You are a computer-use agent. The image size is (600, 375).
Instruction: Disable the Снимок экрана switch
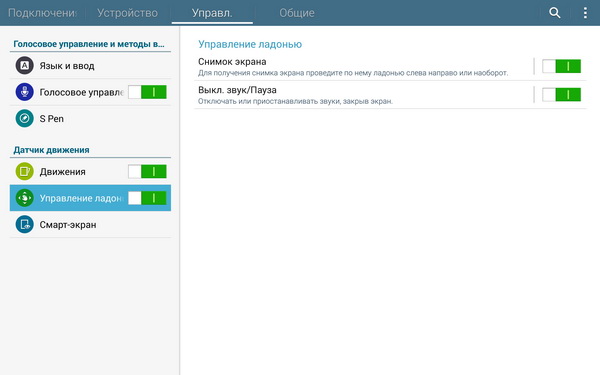tap(561, 66)
